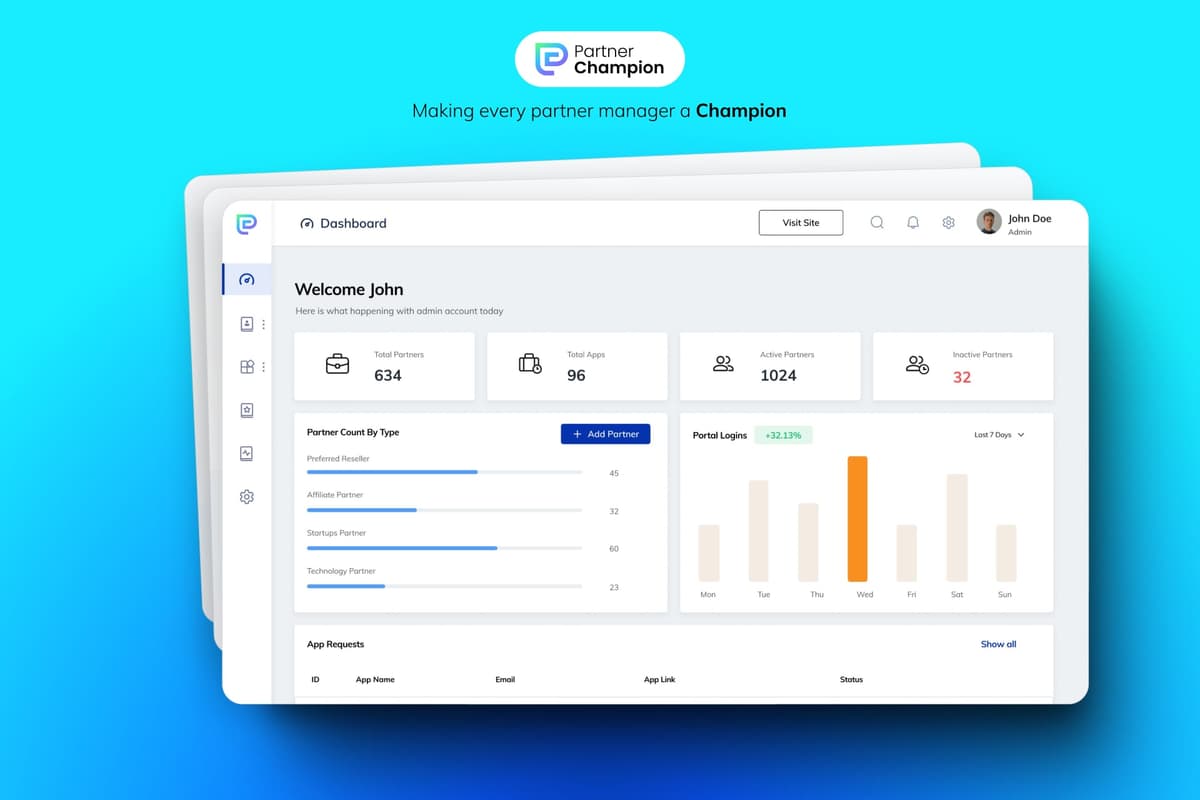
Task: Open the header settings gear icon
Action: pyautogui.click(x=949, y=223)
